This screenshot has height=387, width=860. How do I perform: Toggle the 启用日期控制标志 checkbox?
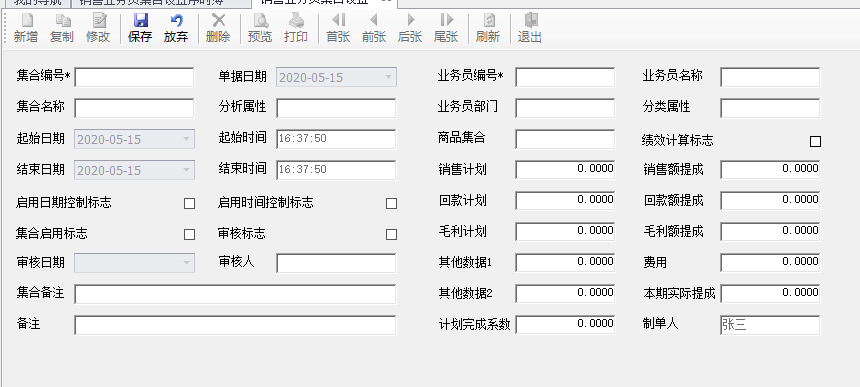point(189,203)
